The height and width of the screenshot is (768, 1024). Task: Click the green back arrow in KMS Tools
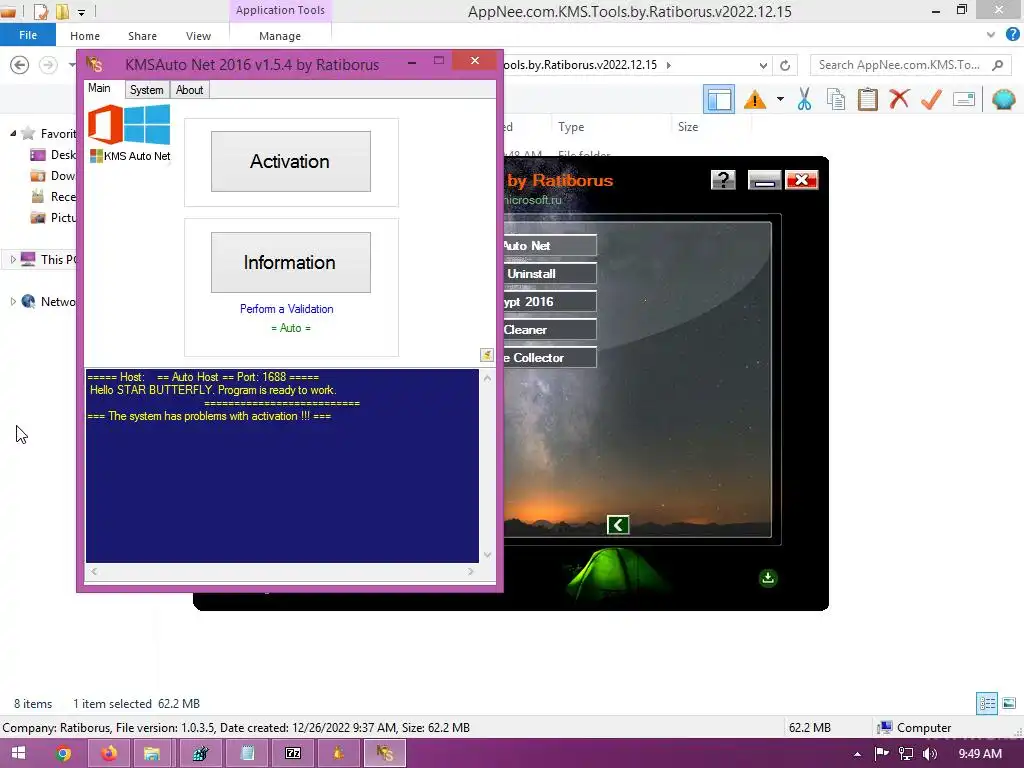618,524
